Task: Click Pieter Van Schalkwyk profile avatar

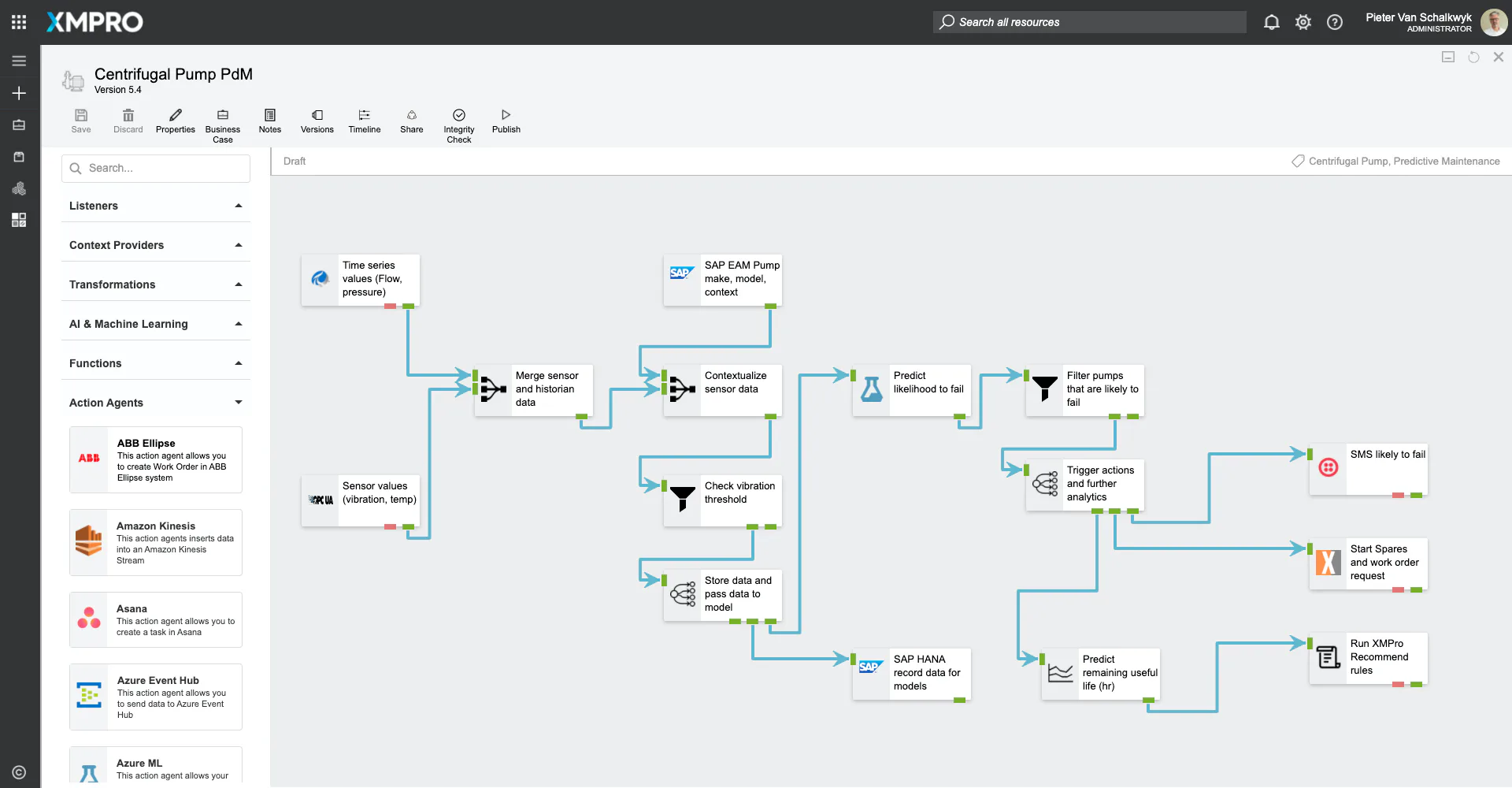Action: click(x=1493, y=22)
